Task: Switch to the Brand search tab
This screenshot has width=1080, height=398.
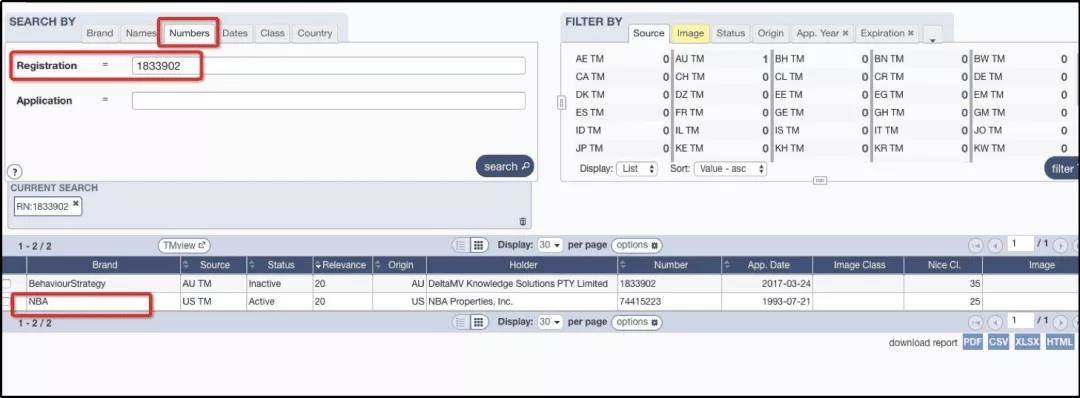Action: coord(100,33)
